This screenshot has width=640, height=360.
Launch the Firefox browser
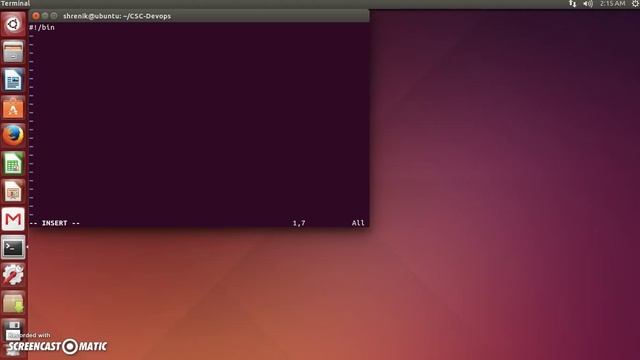13,136
